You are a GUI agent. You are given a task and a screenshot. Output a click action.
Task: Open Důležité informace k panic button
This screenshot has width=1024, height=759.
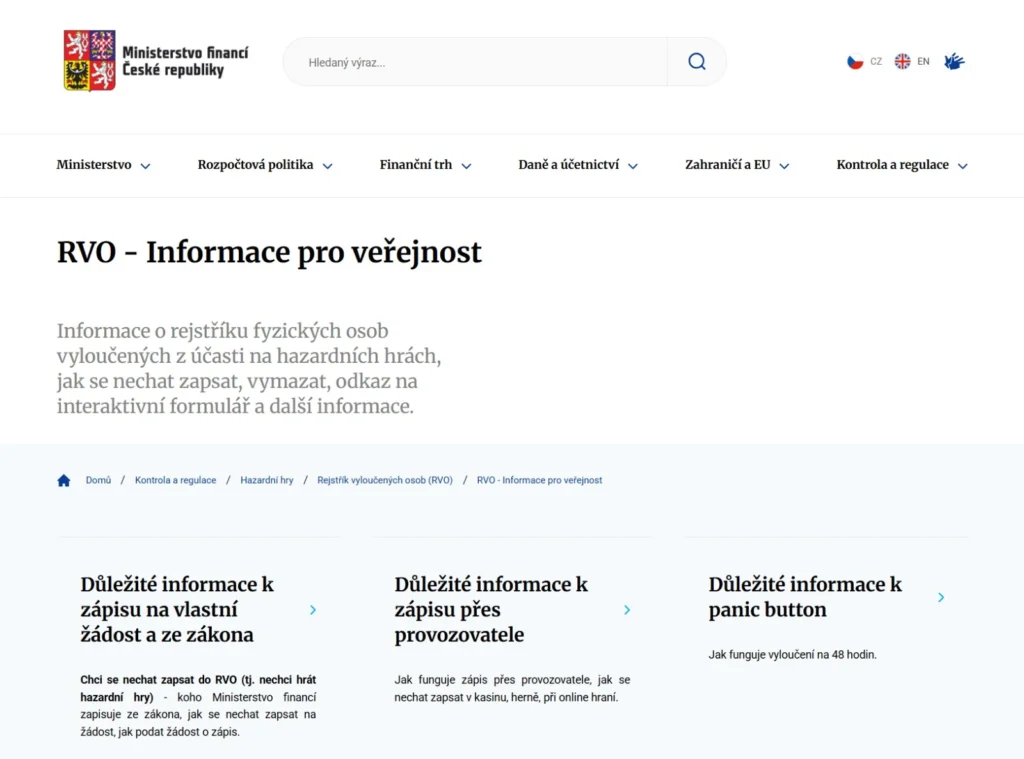(805, 597)
